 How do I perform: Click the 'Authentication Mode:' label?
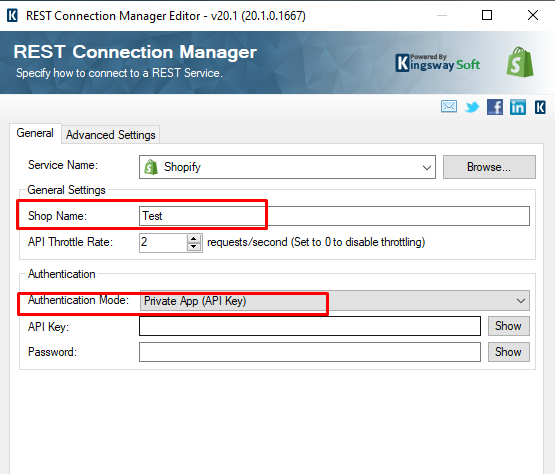click(78, 300)
